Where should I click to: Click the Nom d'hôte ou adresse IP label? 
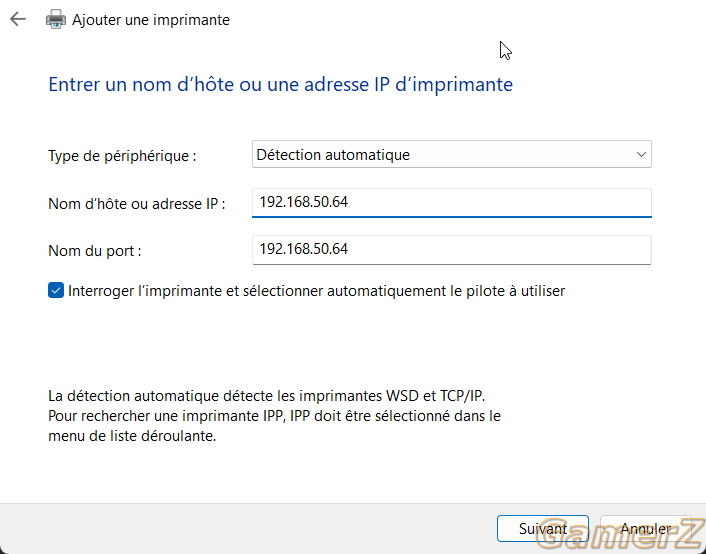pos(137,204)
